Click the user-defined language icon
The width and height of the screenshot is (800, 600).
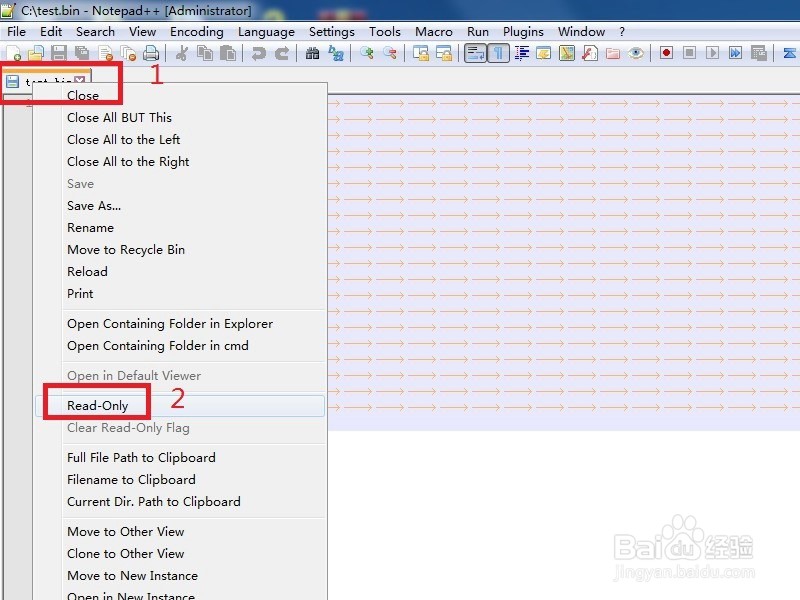pos(543,53)
